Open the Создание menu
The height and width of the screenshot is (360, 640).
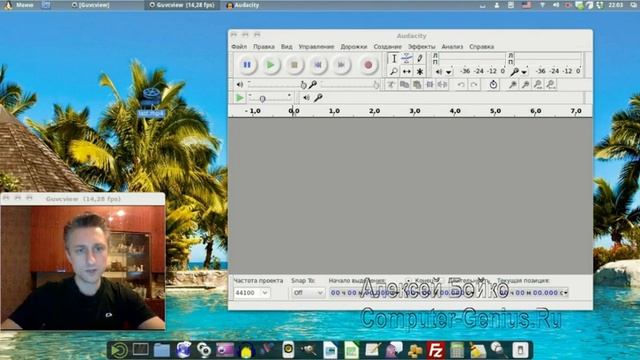(x=388, y=47)
